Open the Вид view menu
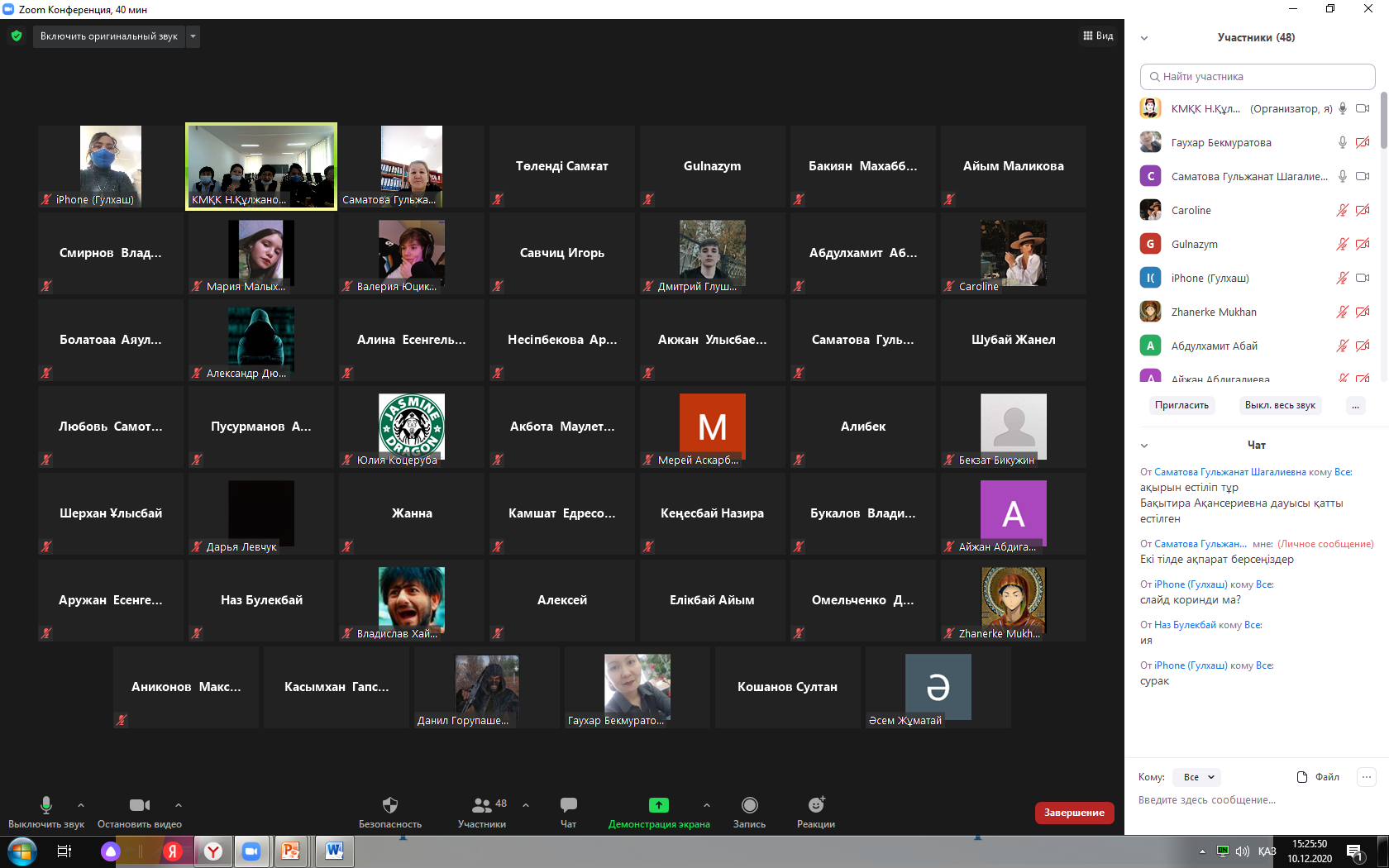 (1098, 36)
